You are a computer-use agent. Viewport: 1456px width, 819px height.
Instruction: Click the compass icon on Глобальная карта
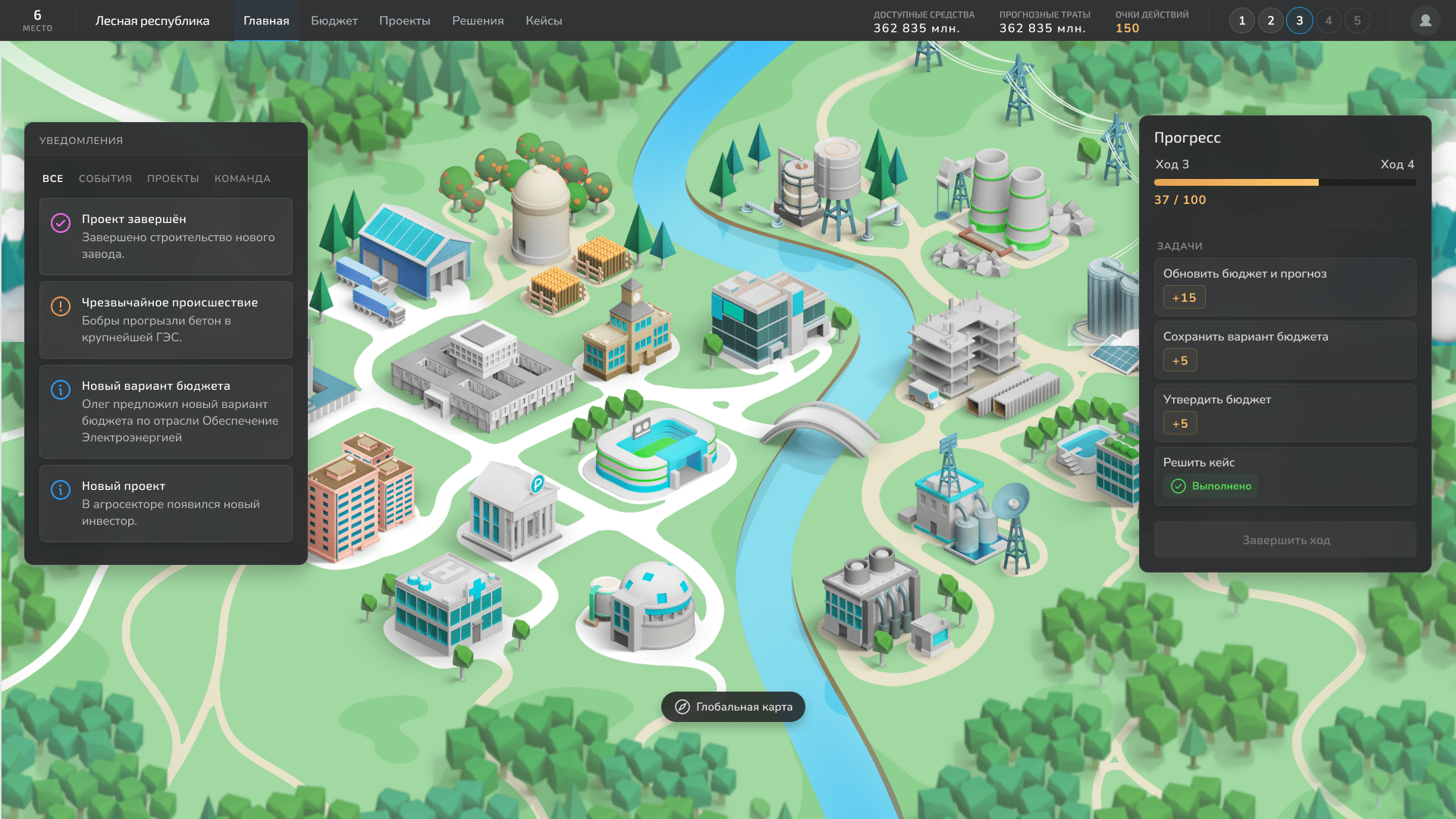point(682,707)
